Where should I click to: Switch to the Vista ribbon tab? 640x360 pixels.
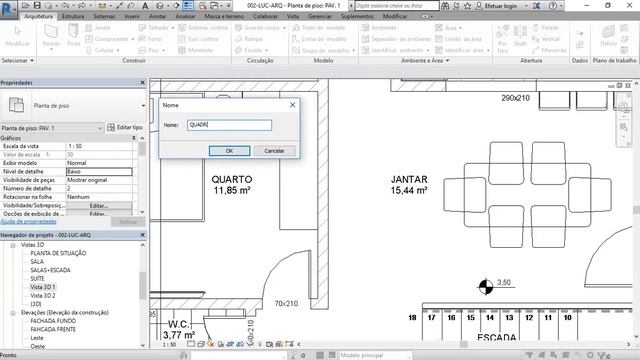pyautogui.click(x=293, y=16)
